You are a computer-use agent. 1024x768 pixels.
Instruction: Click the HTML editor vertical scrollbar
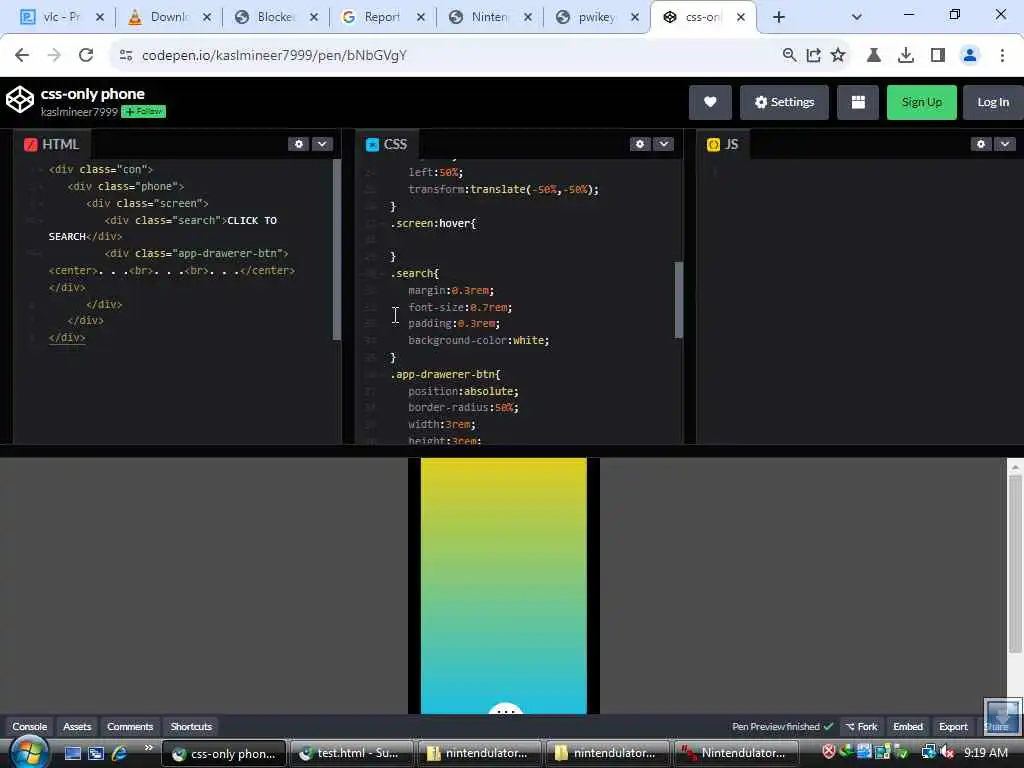(x=337, y=249)
